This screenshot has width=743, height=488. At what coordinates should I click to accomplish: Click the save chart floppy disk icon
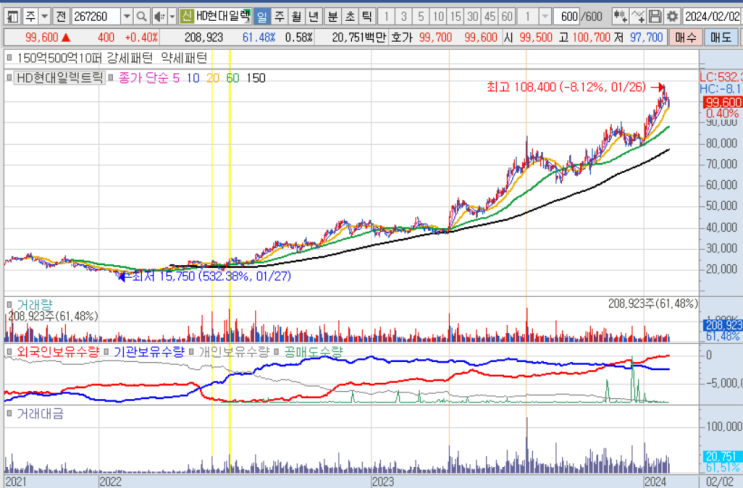tap(655, 17)
